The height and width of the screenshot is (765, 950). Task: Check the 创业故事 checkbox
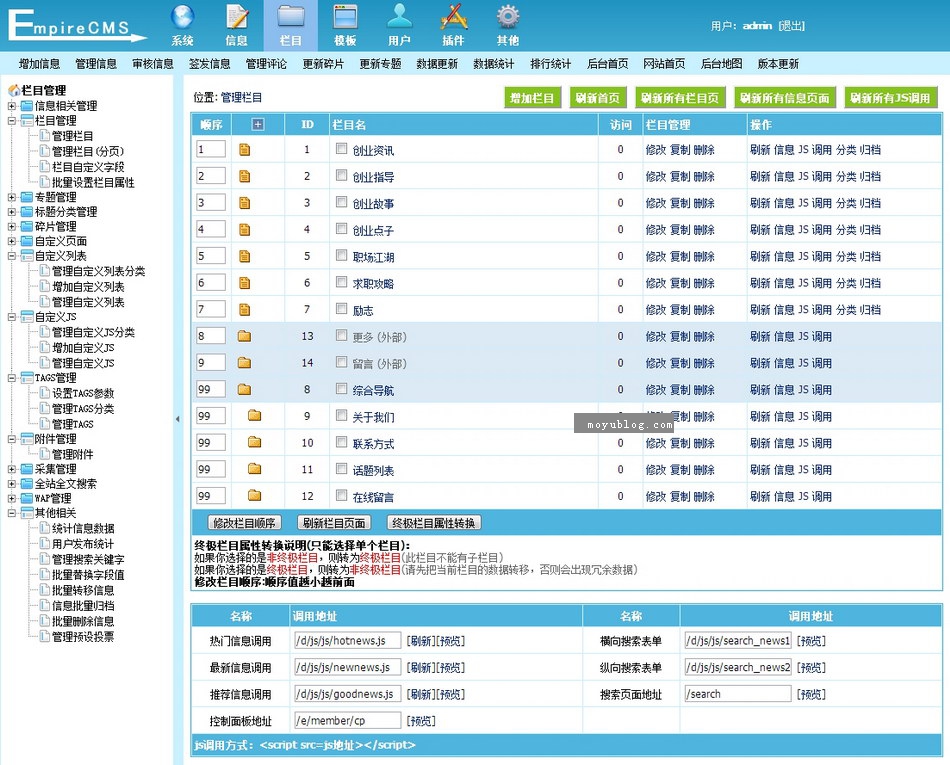[342, 202]
